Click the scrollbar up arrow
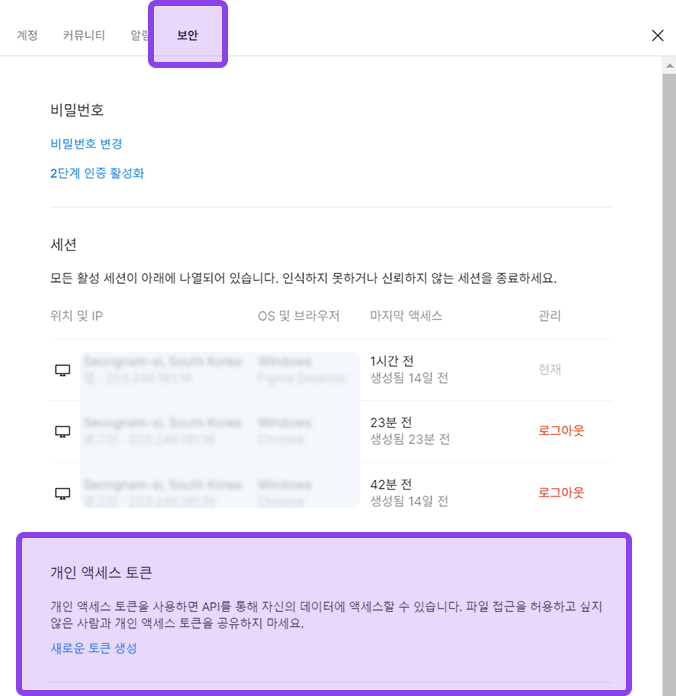 (x=669, y=66)
